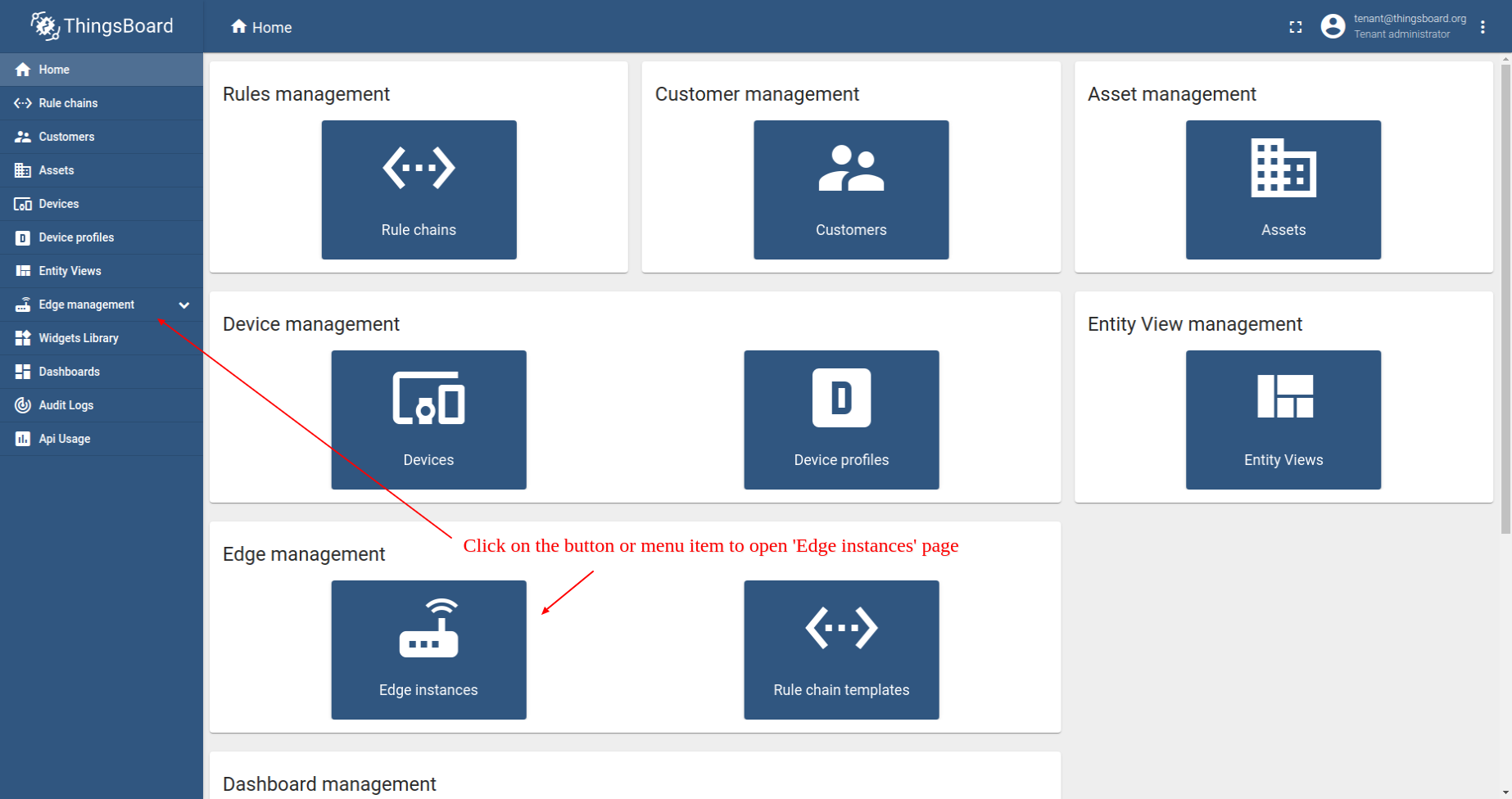Click the Assets sidebar label

click(x=57, y=170)
